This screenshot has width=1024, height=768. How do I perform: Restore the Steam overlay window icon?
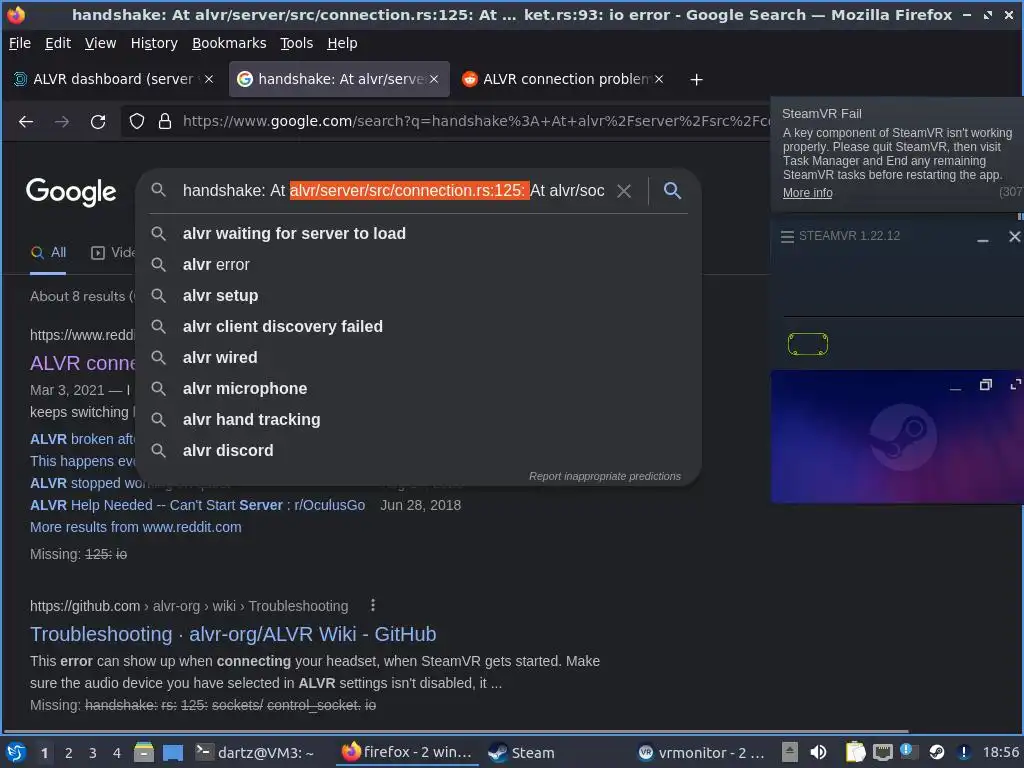[985, 385]
